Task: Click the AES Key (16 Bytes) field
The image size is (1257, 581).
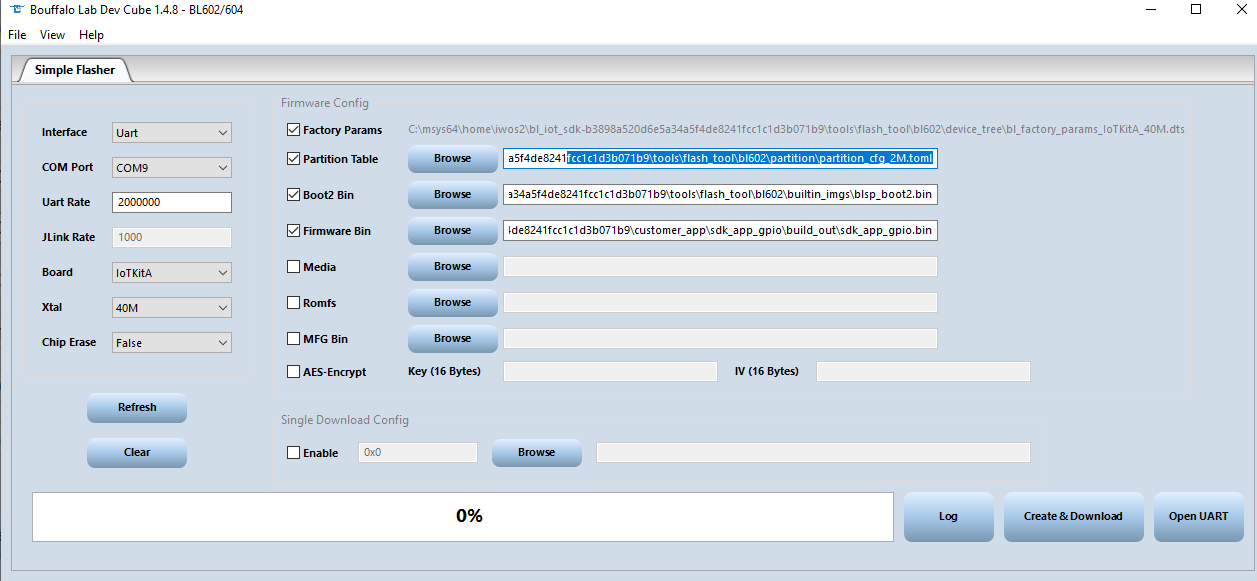Action: pyautogui.click(x=610, y=371)
